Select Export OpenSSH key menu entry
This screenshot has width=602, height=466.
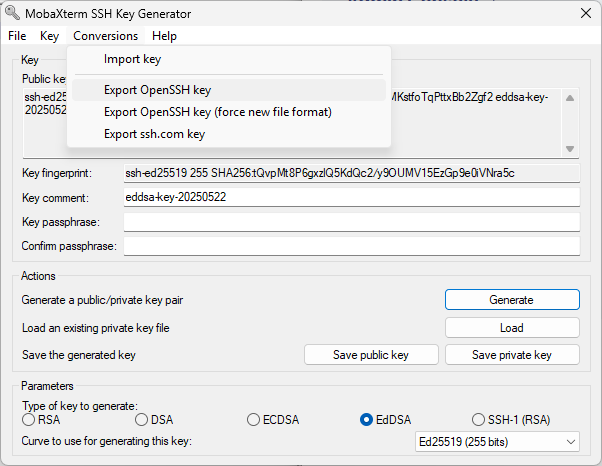[x=229, y=90]
